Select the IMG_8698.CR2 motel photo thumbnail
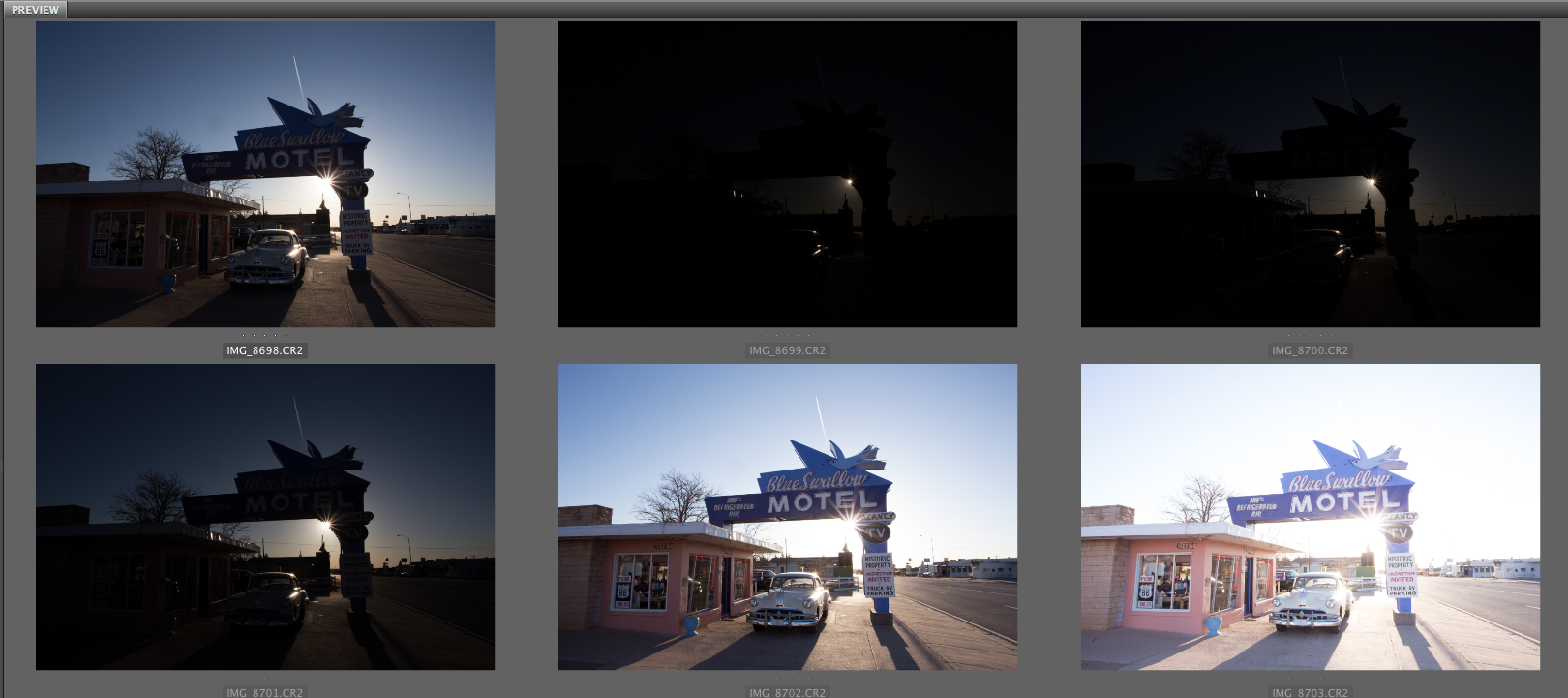Screen dimensions: 1568x698 pyautogui.click(x=265, y=174)
